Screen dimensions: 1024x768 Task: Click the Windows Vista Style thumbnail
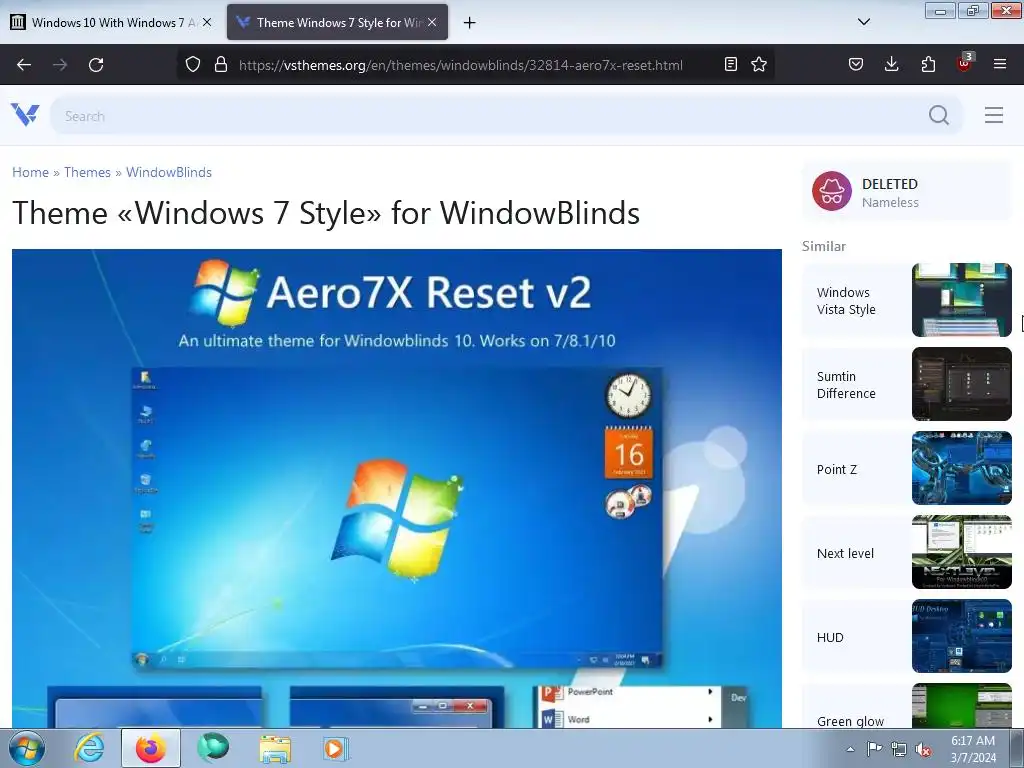coord(961,300)
